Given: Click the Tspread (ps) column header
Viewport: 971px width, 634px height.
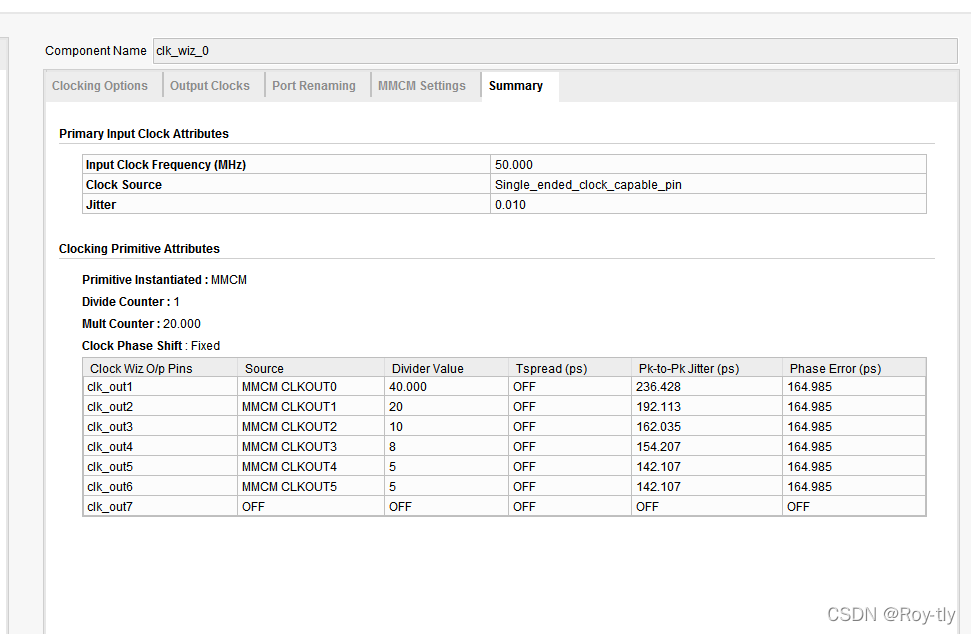Looking at the screenshot, I should [570, 368].
